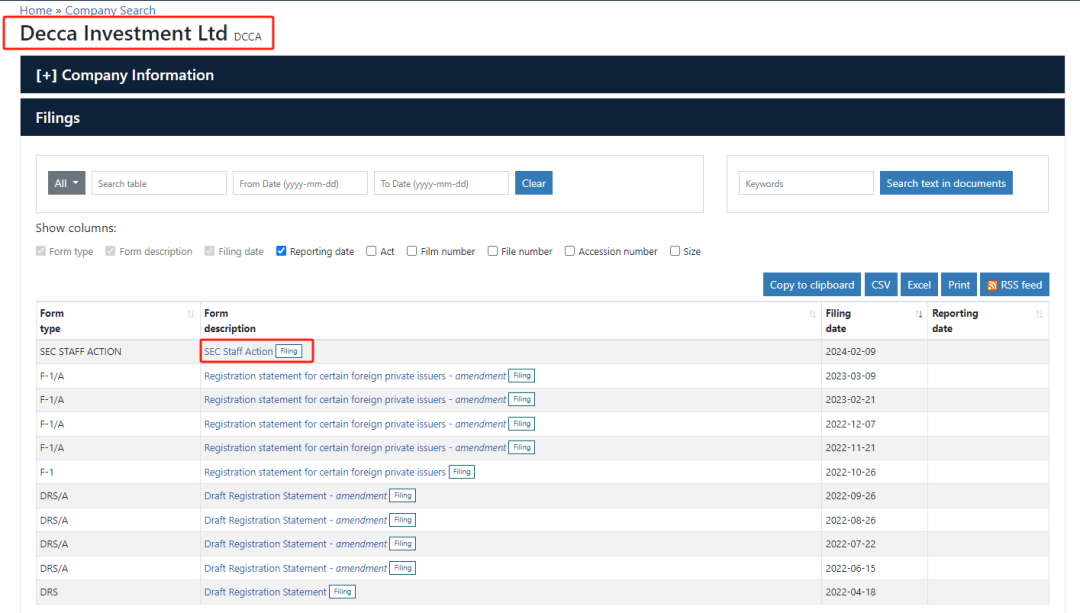Open F-1/A amendment dated 2023-03-09

(x=355, y=376)
